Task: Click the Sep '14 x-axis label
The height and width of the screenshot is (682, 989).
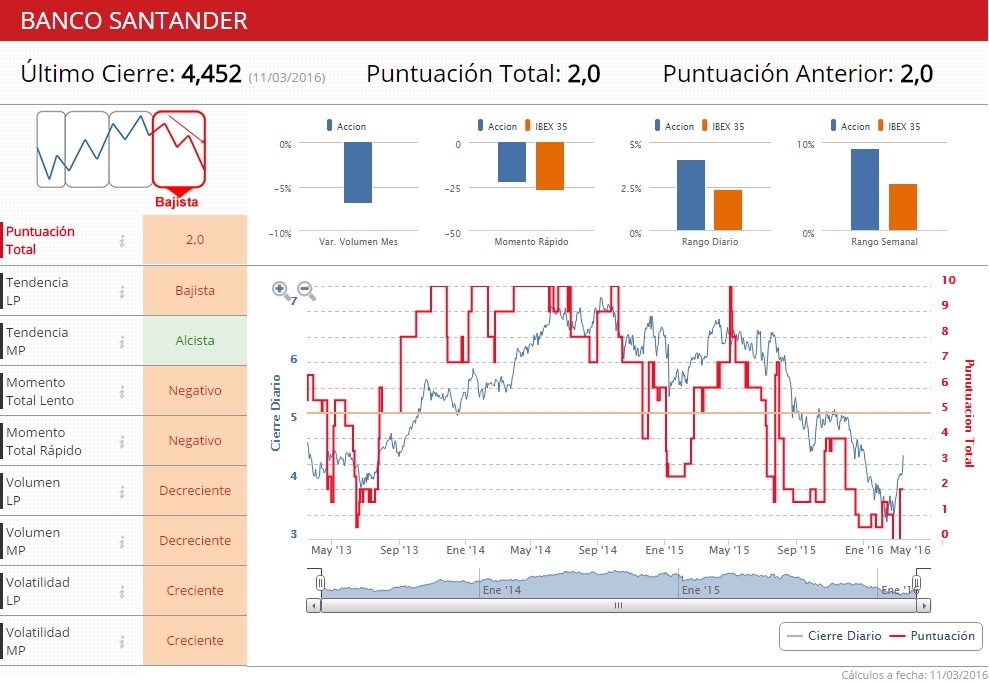Action: pos(597,550)
